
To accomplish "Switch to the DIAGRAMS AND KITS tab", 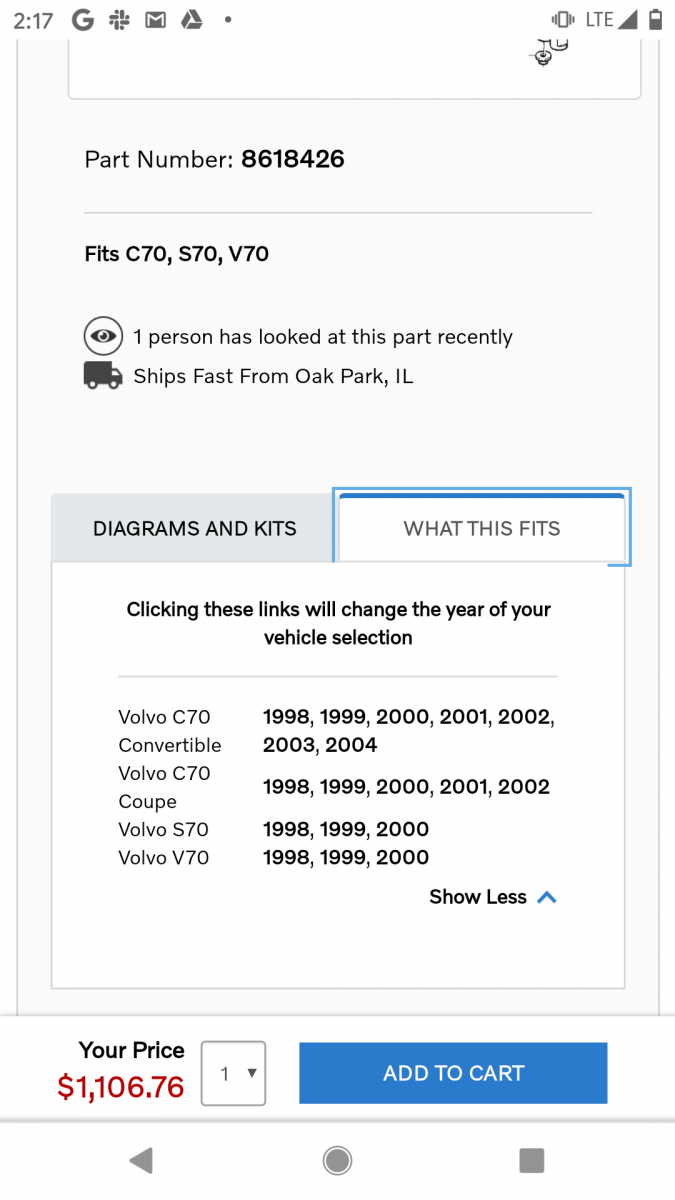I will point(195,528).
